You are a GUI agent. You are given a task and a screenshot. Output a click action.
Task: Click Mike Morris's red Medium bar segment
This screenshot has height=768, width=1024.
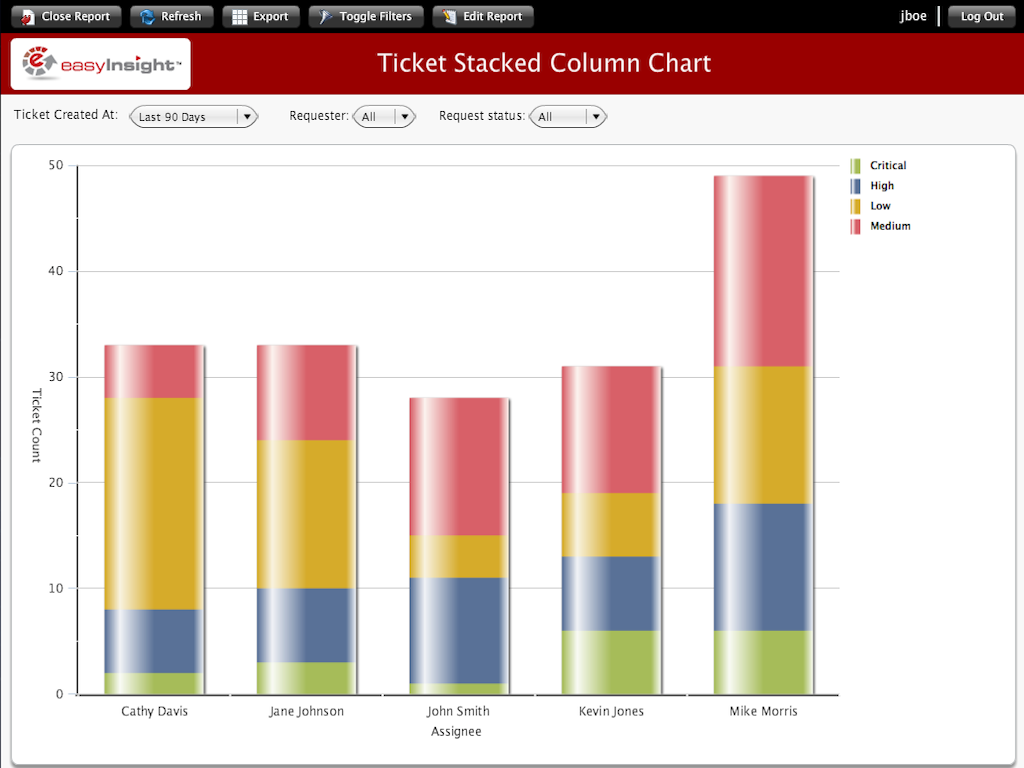(x=763, y=271)
